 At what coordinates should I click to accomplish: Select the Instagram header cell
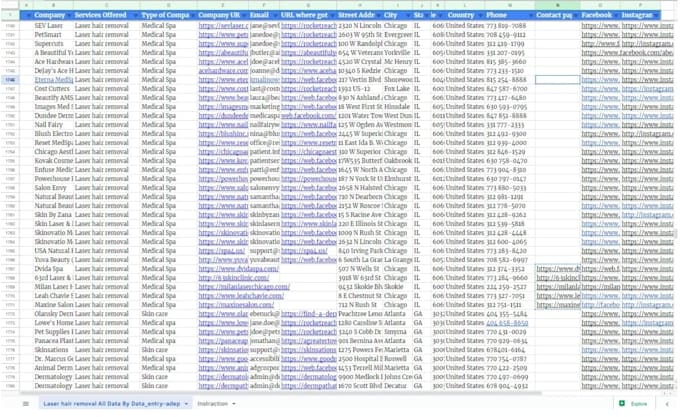point(641,15)
